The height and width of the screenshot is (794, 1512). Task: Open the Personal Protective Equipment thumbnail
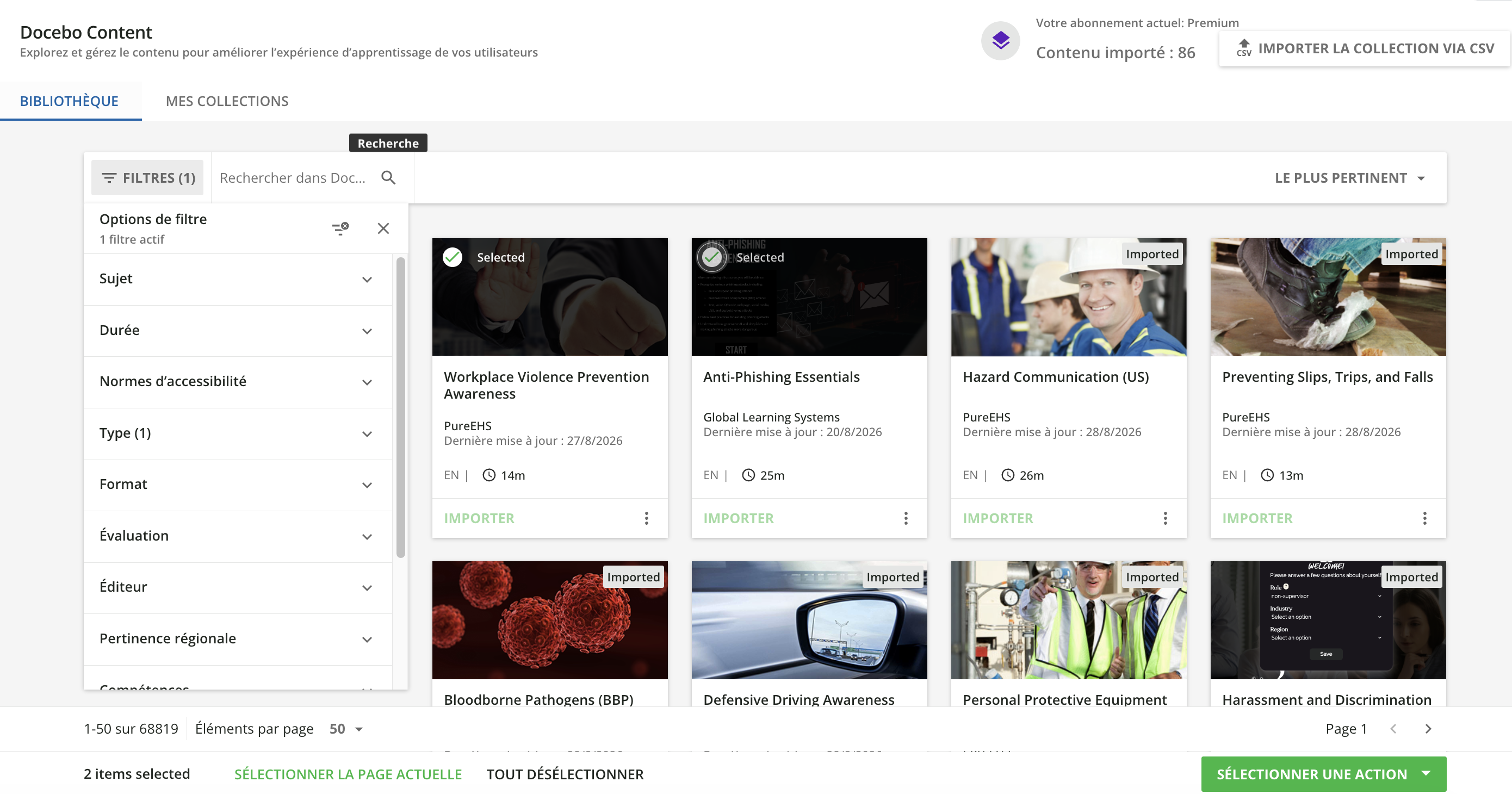1068,620
